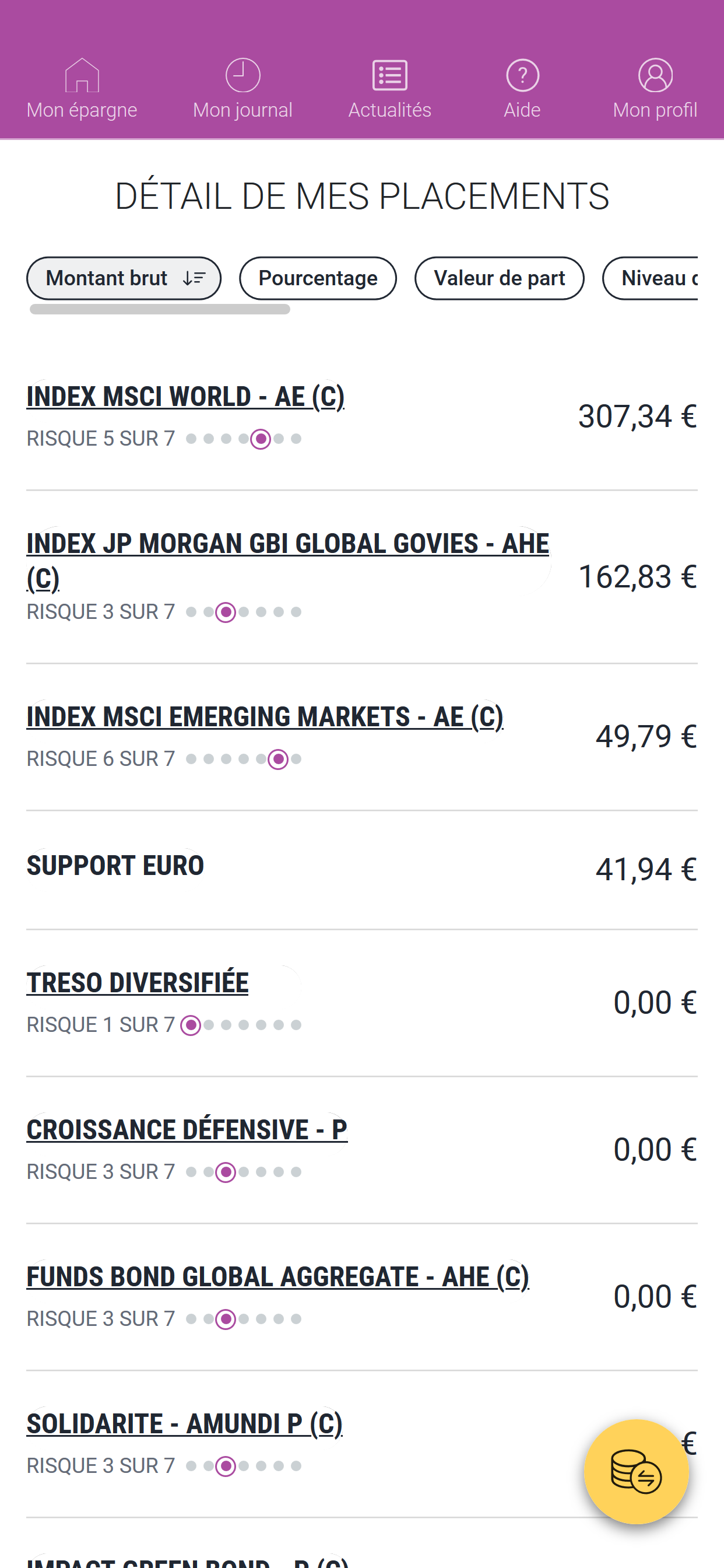
Task: Select the Niveau filter chip
Action: [x=650, y=278]
